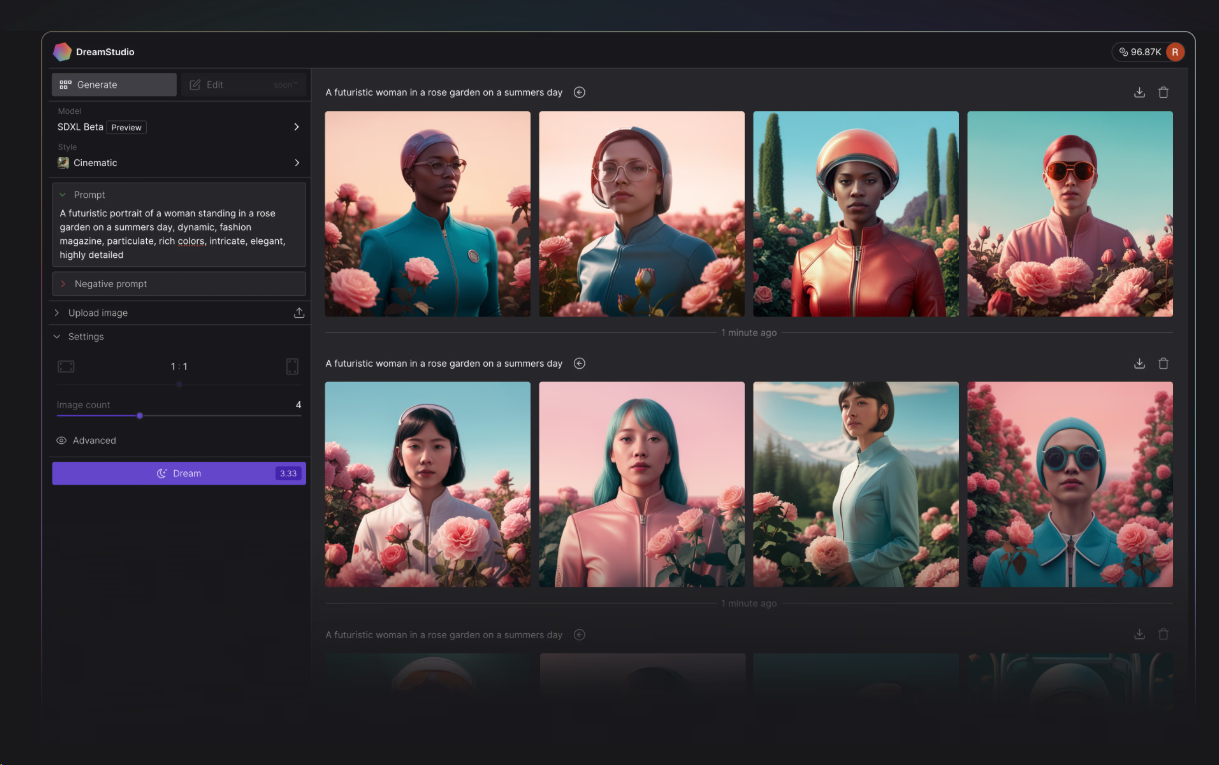
Task: Click the Dream button
Action: coord(179,473)
